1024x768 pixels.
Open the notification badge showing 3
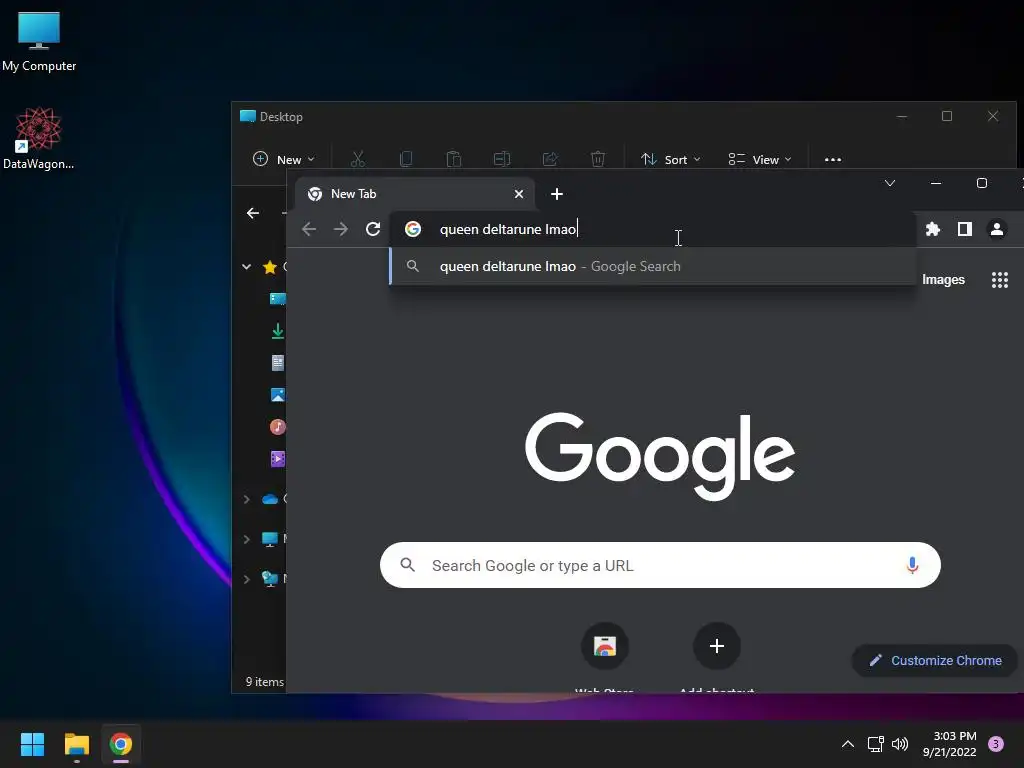(996, 744)
